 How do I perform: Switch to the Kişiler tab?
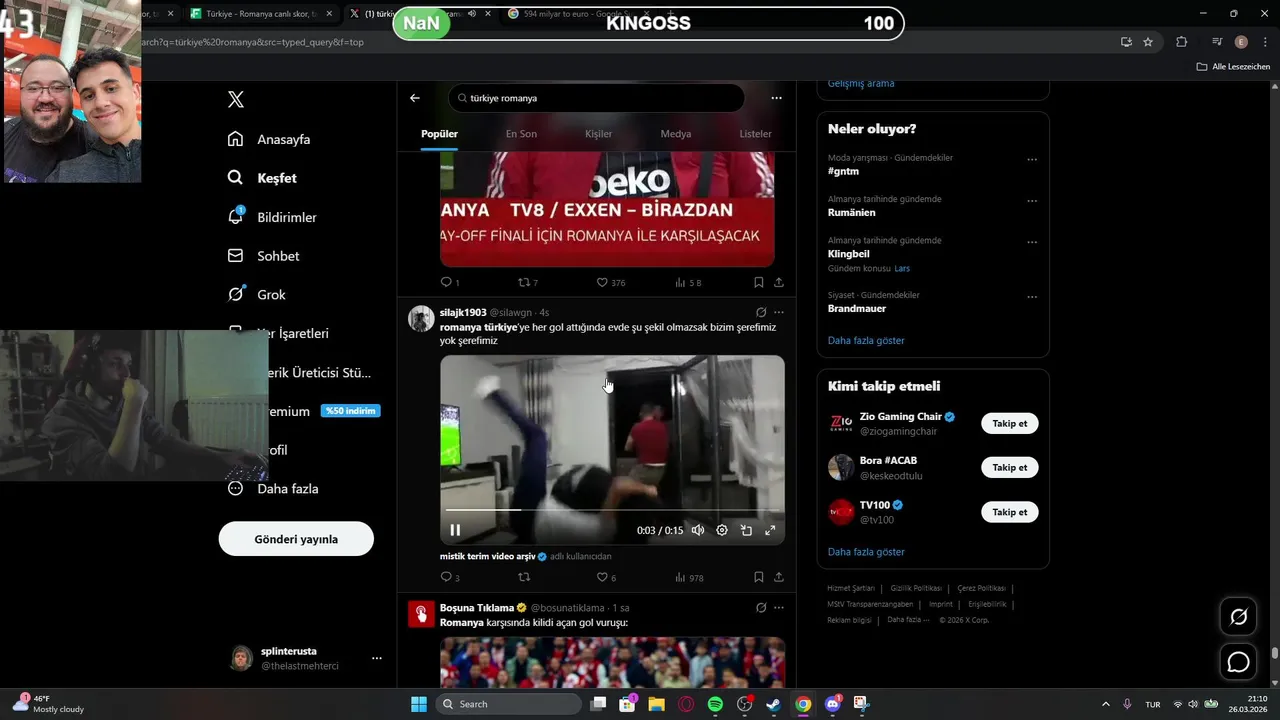click(598, 134)
